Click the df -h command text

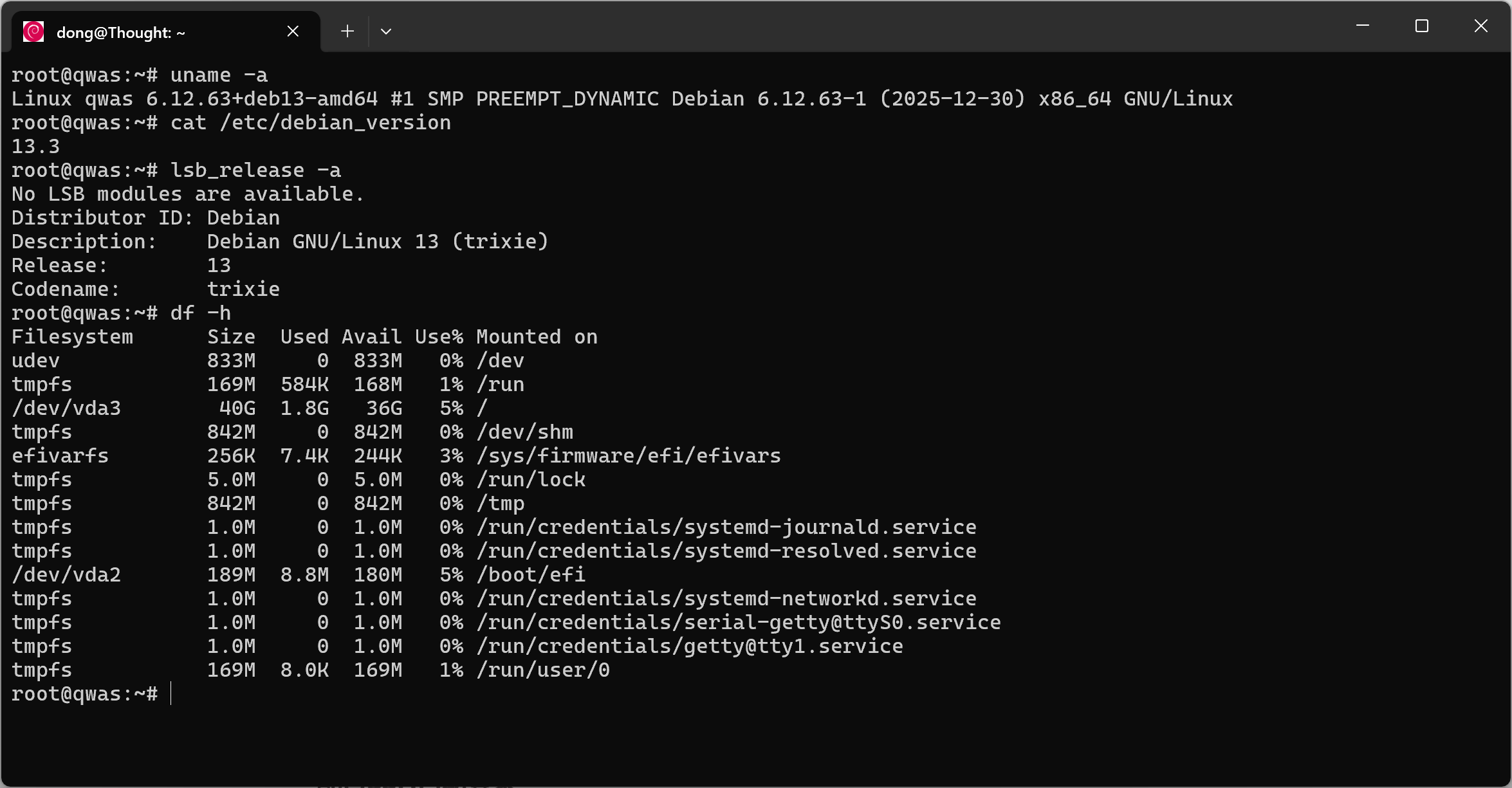tap(200, 313)
